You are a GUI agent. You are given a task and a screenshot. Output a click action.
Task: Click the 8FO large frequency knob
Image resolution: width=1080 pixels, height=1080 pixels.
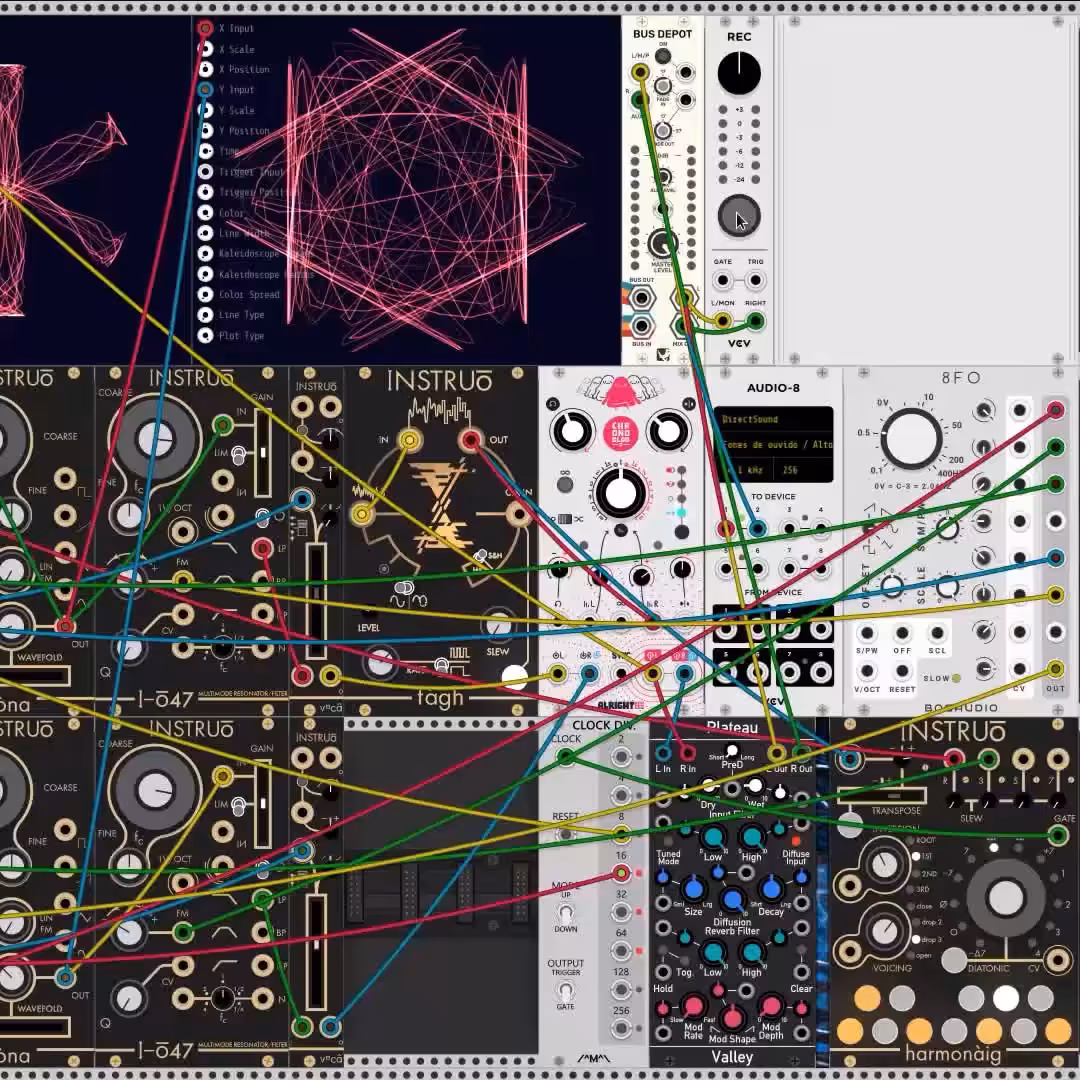(x=911, y=439)
